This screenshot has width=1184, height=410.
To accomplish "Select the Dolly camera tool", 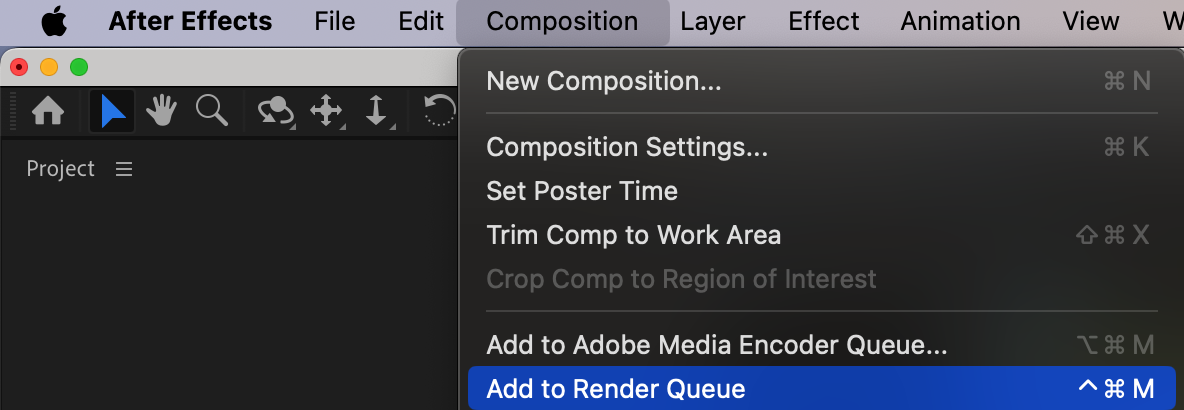I will [x=376, y=111].
